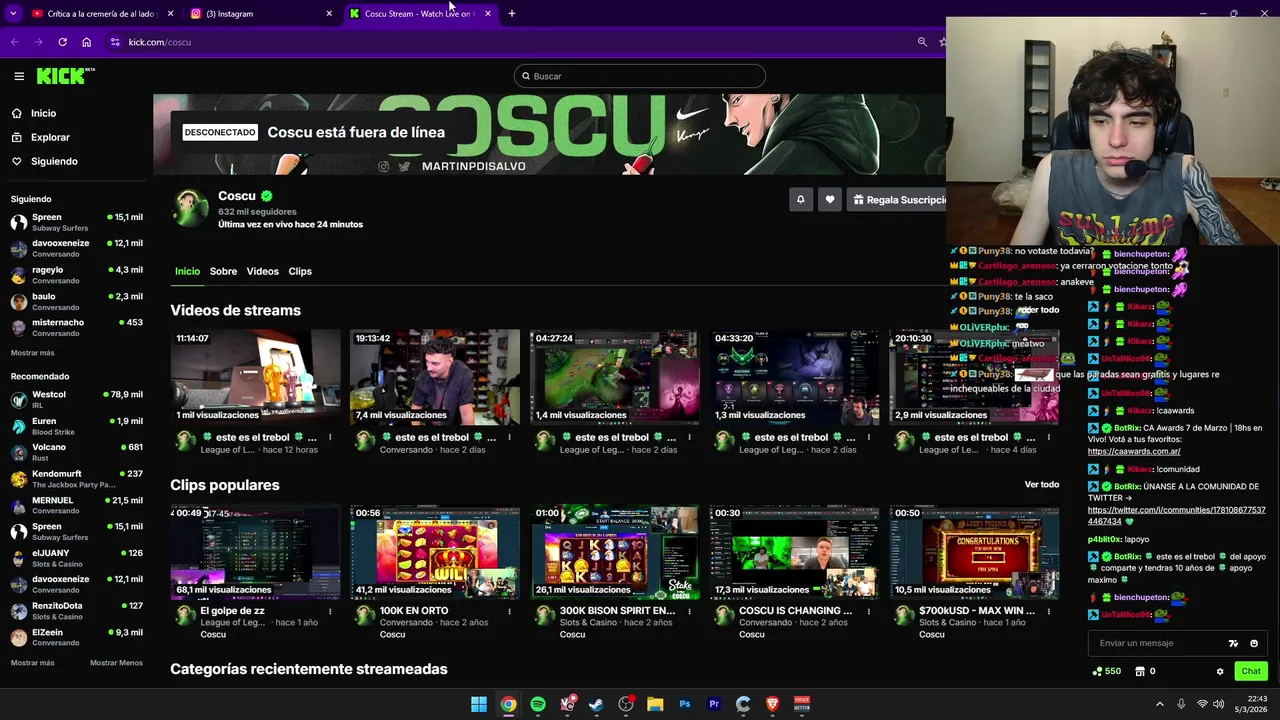The image size is (1280, 720).
Task: Open the emoji picker in chat input
Action: tap(1253, 643)
